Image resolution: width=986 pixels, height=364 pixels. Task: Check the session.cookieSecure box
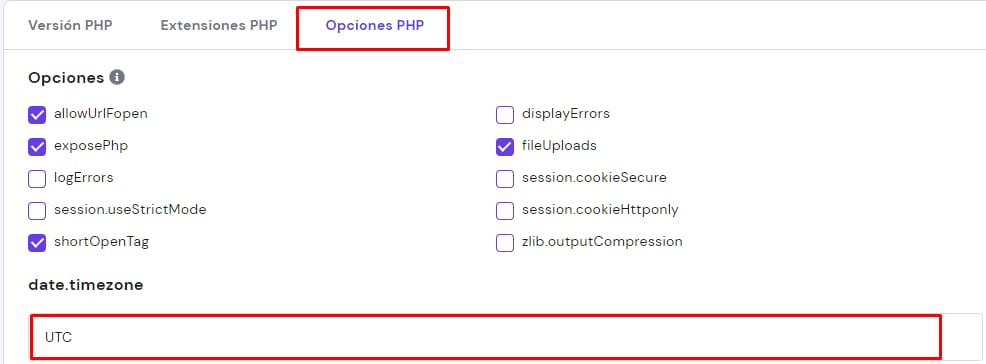[505, 179]
